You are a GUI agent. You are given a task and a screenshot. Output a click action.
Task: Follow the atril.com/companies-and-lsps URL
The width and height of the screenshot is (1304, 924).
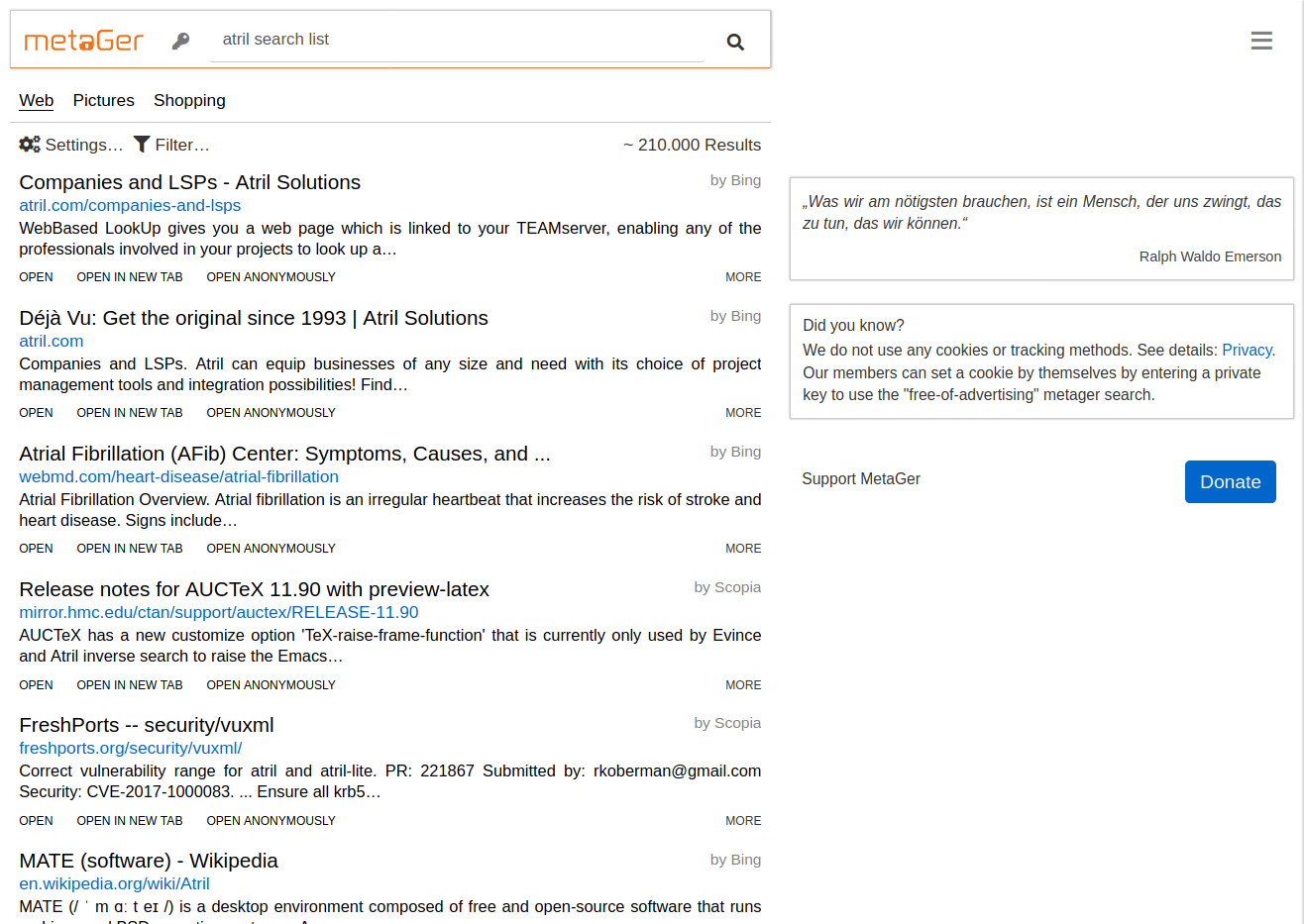(130, 205)
